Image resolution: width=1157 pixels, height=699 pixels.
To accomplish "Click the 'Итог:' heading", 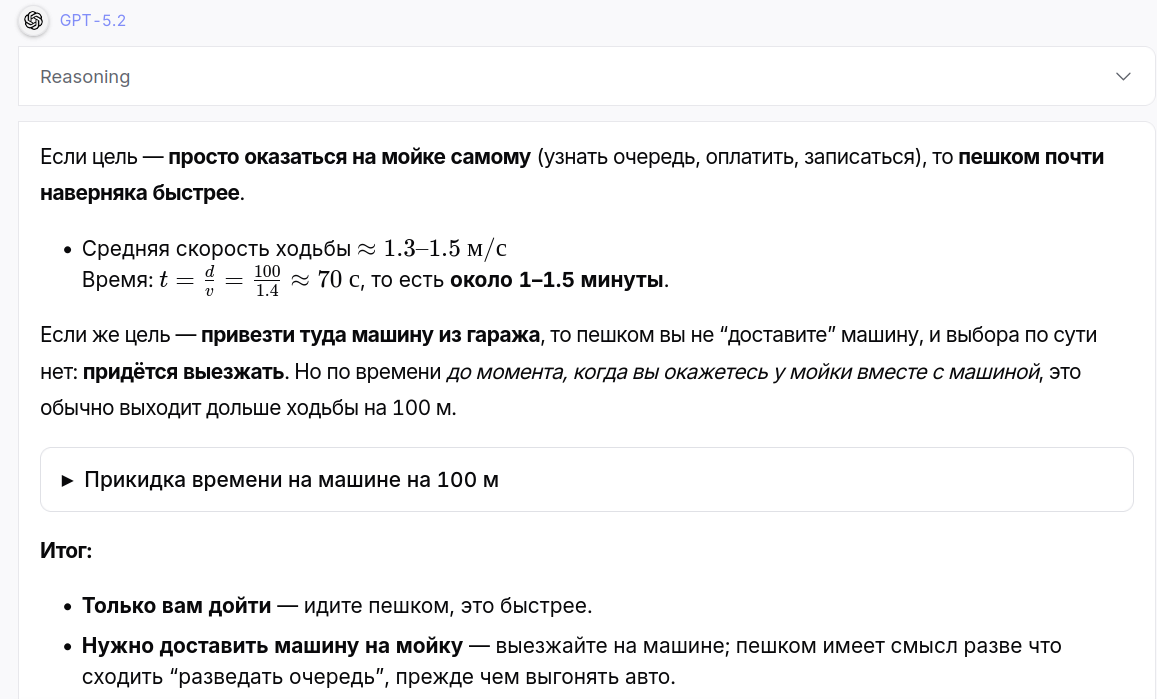I will click(66, 551).
